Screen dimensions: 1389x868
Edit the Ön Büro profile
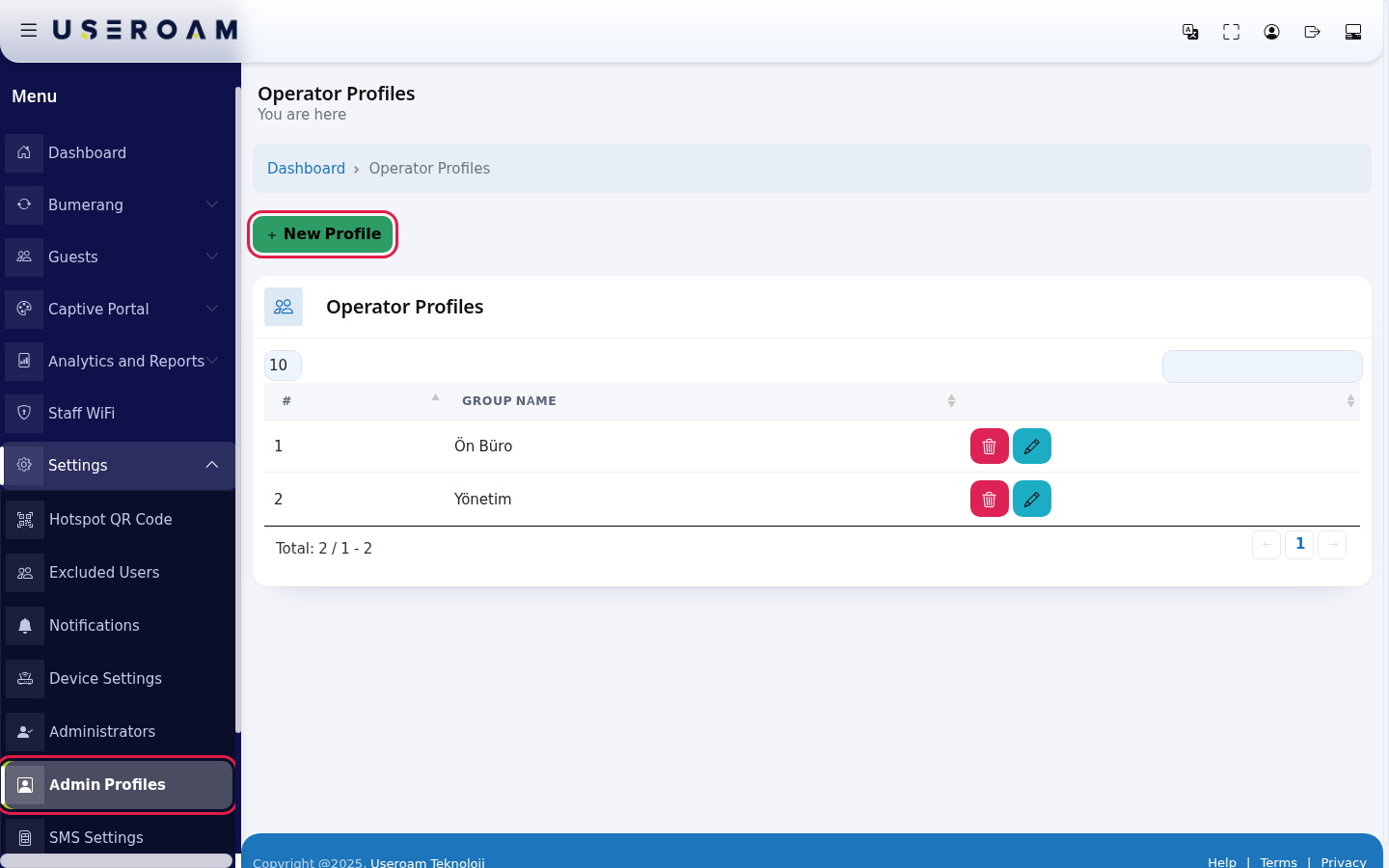(1031, 447)
